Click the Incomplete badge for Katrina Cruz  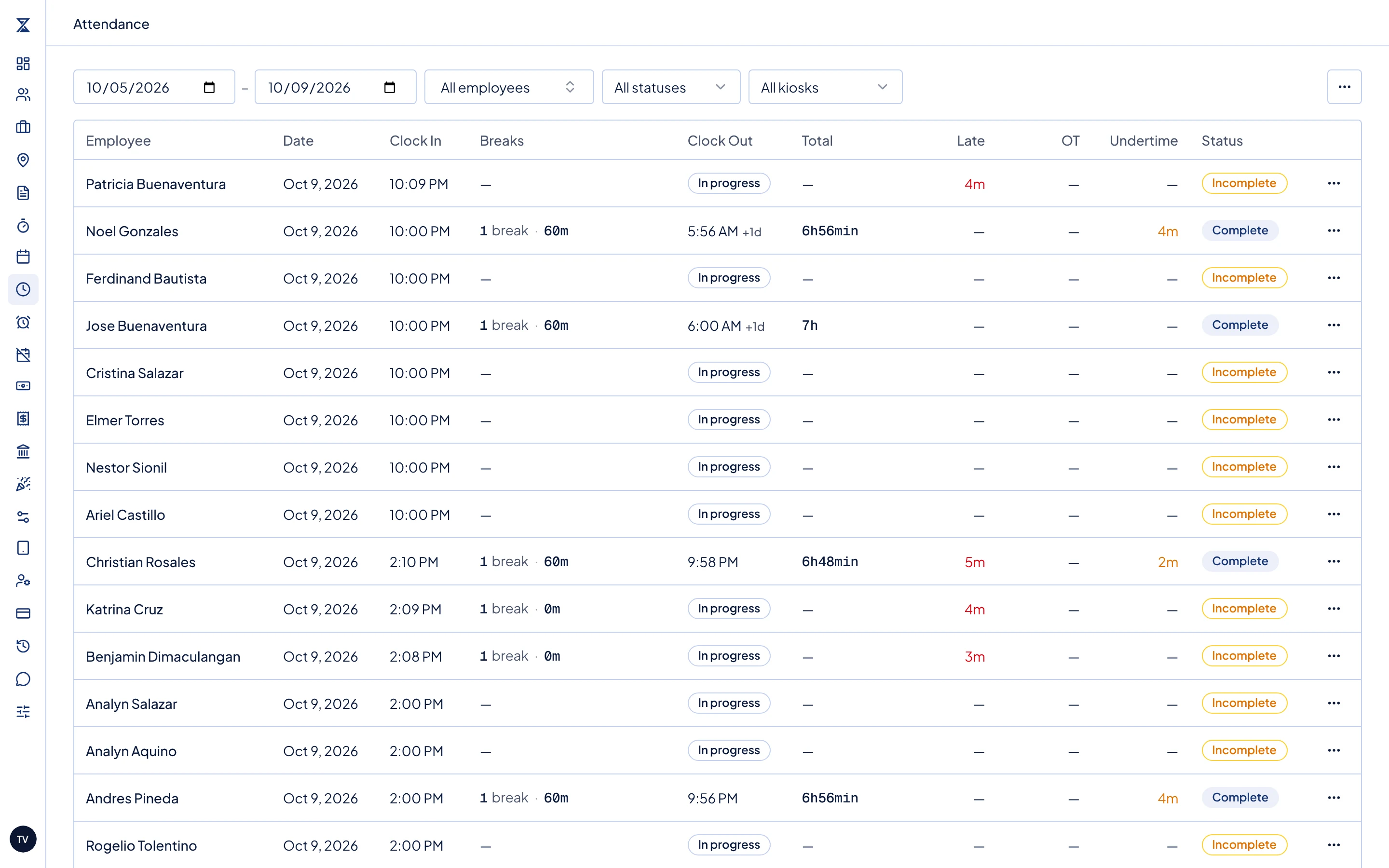[1244, 609]
